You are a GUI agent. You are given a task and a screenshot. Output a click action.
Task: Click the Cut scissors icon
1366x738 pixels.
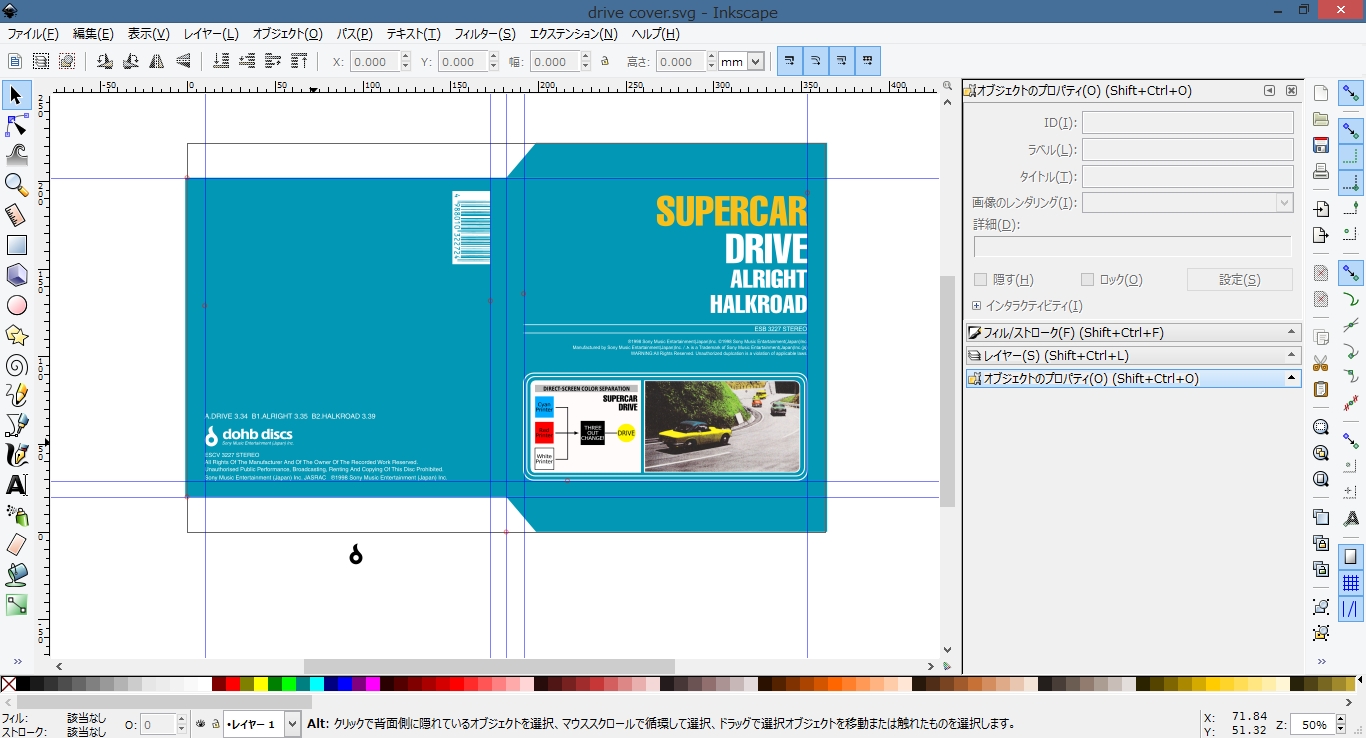tap(1321, 363)
